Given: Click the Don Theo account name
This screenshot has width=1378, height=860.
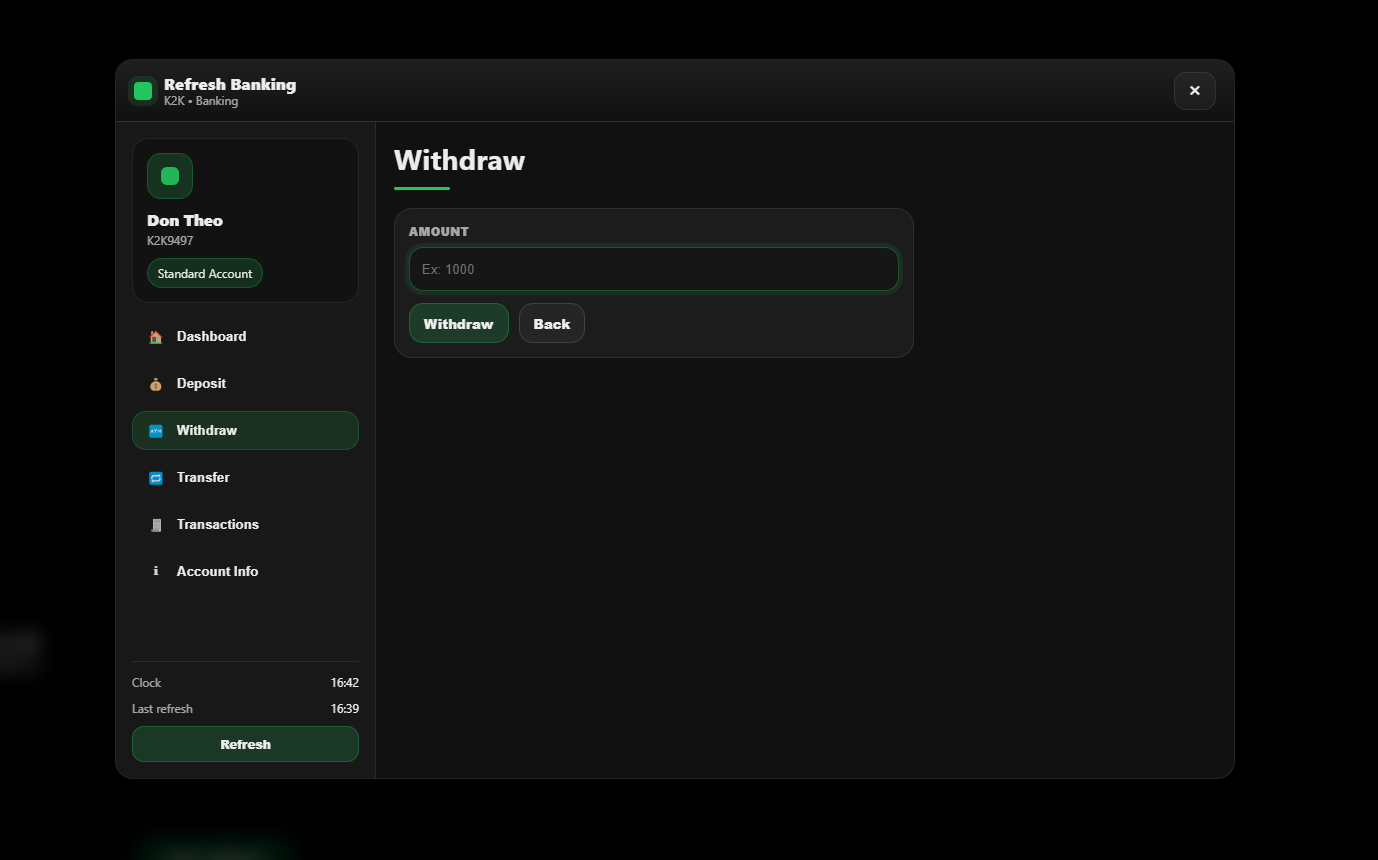Looking at the screenshot, I should pos(185,220).
